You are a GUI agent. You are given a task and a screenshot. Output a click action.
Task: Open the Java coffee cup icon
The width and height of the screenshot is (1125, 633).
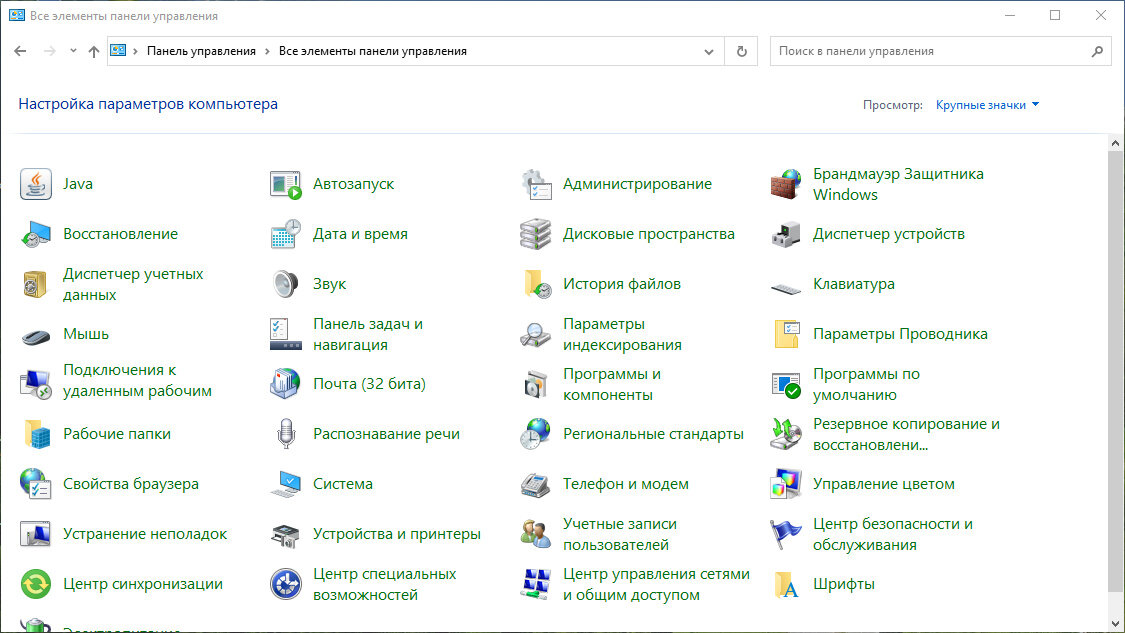pyautogui.click(x=35, y=184)
